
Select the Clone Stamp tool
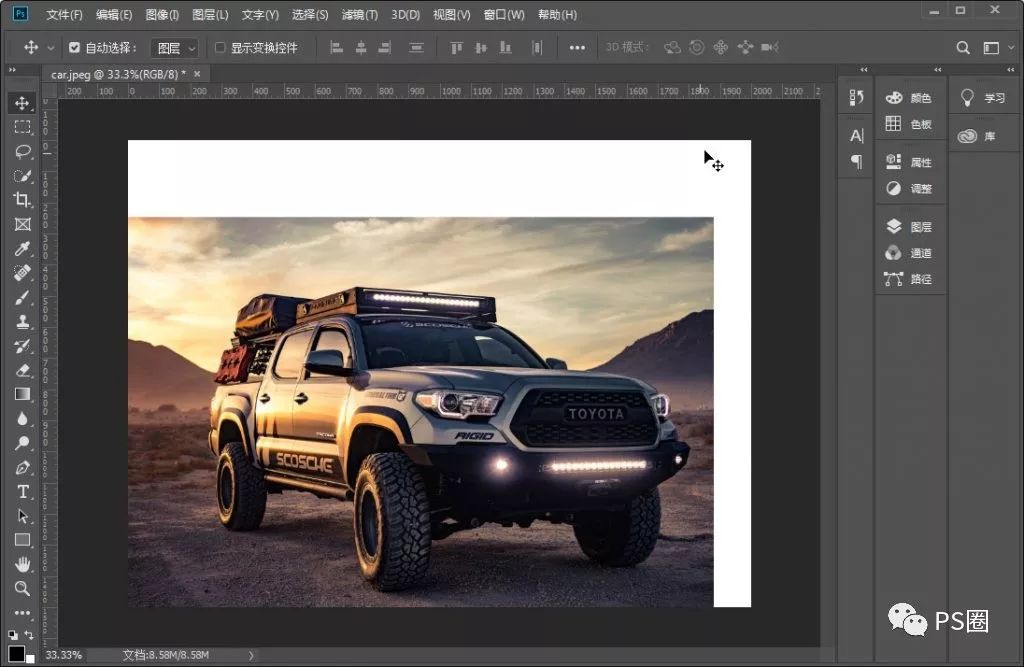22,321
